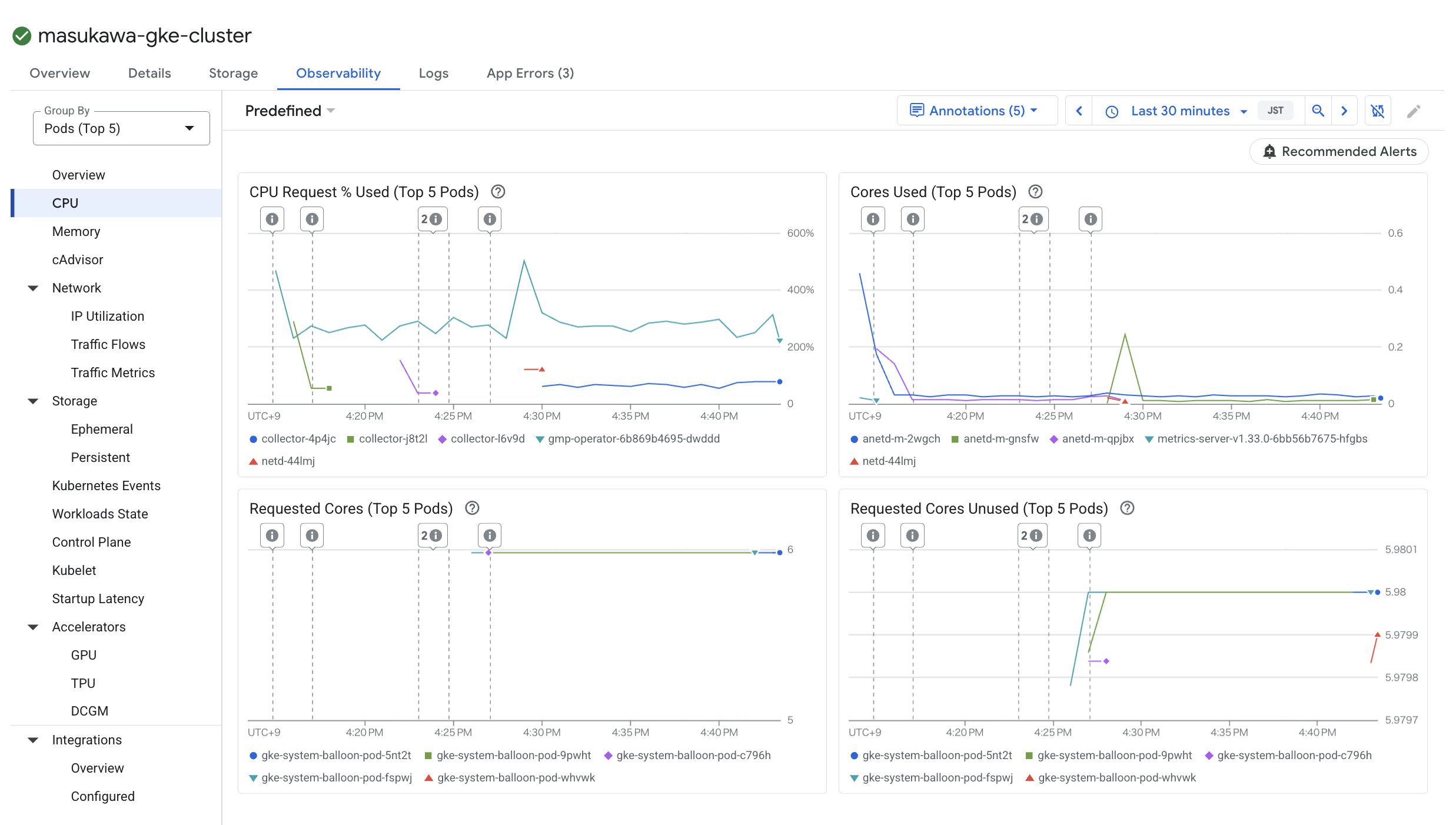Viewport: 1456px width, 825px height.
Task: Open the Annotations (5) menu button
Action: pos(976,111)
